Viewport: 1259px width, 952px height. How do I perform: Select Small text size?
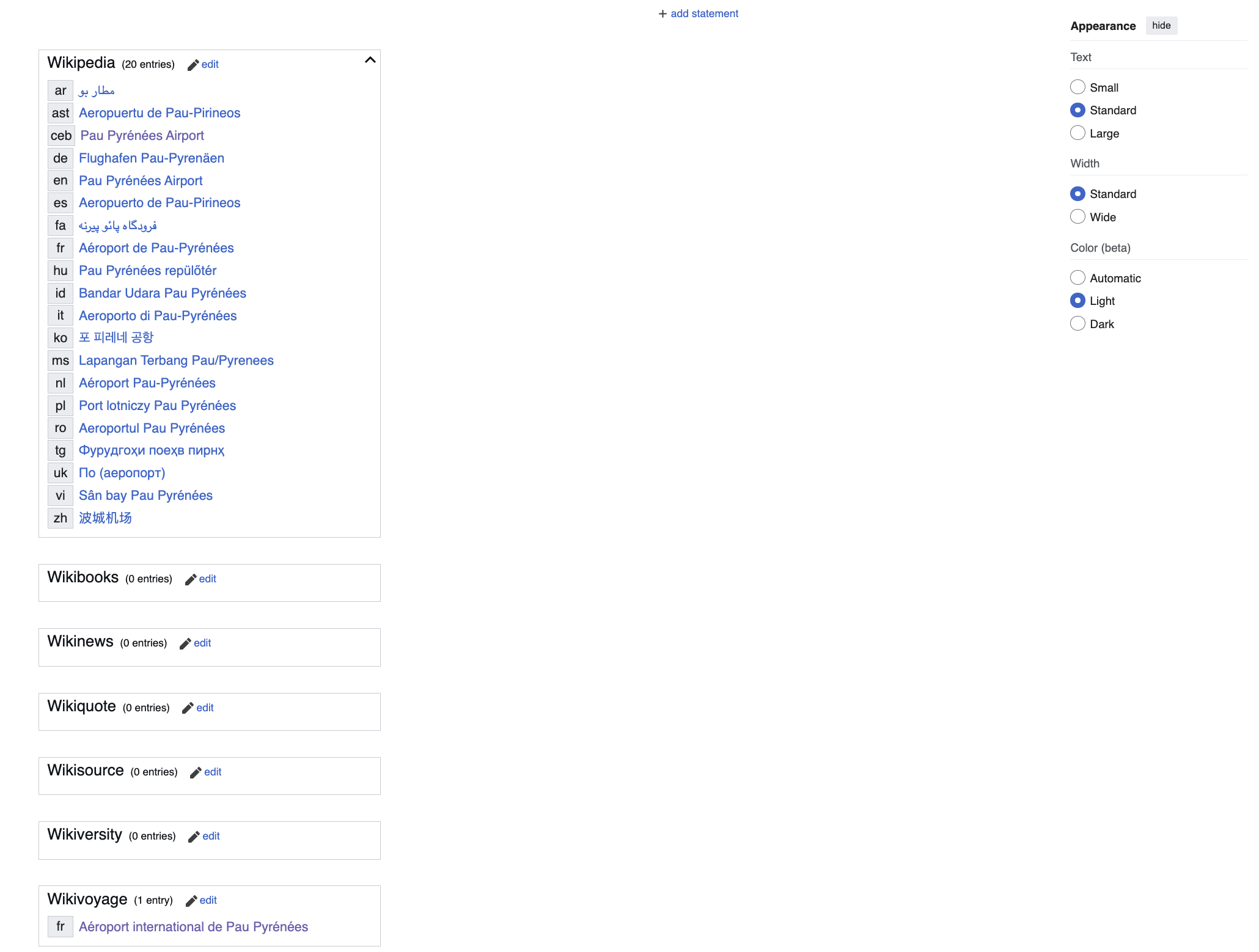[x=1078, y=87]
